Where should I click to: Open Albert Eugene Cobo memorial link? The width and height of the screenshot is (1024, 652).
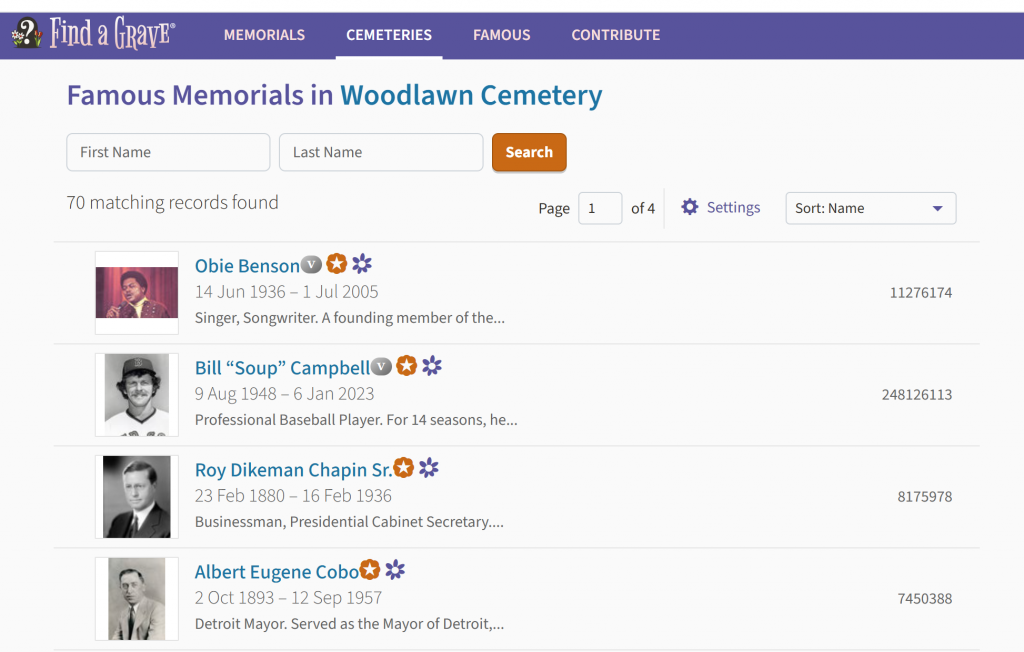(x=277, y=572)
